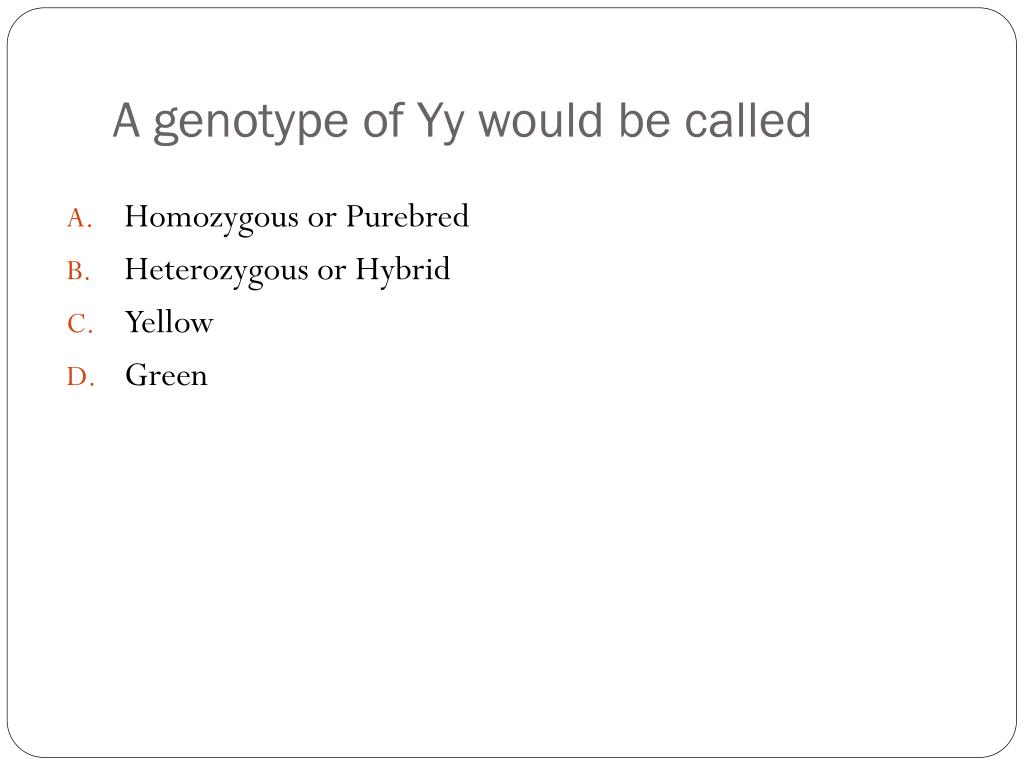Viewport: 1024px width, 768px height.
Task: Click the word genotype in title
Action: pos(251,124)
